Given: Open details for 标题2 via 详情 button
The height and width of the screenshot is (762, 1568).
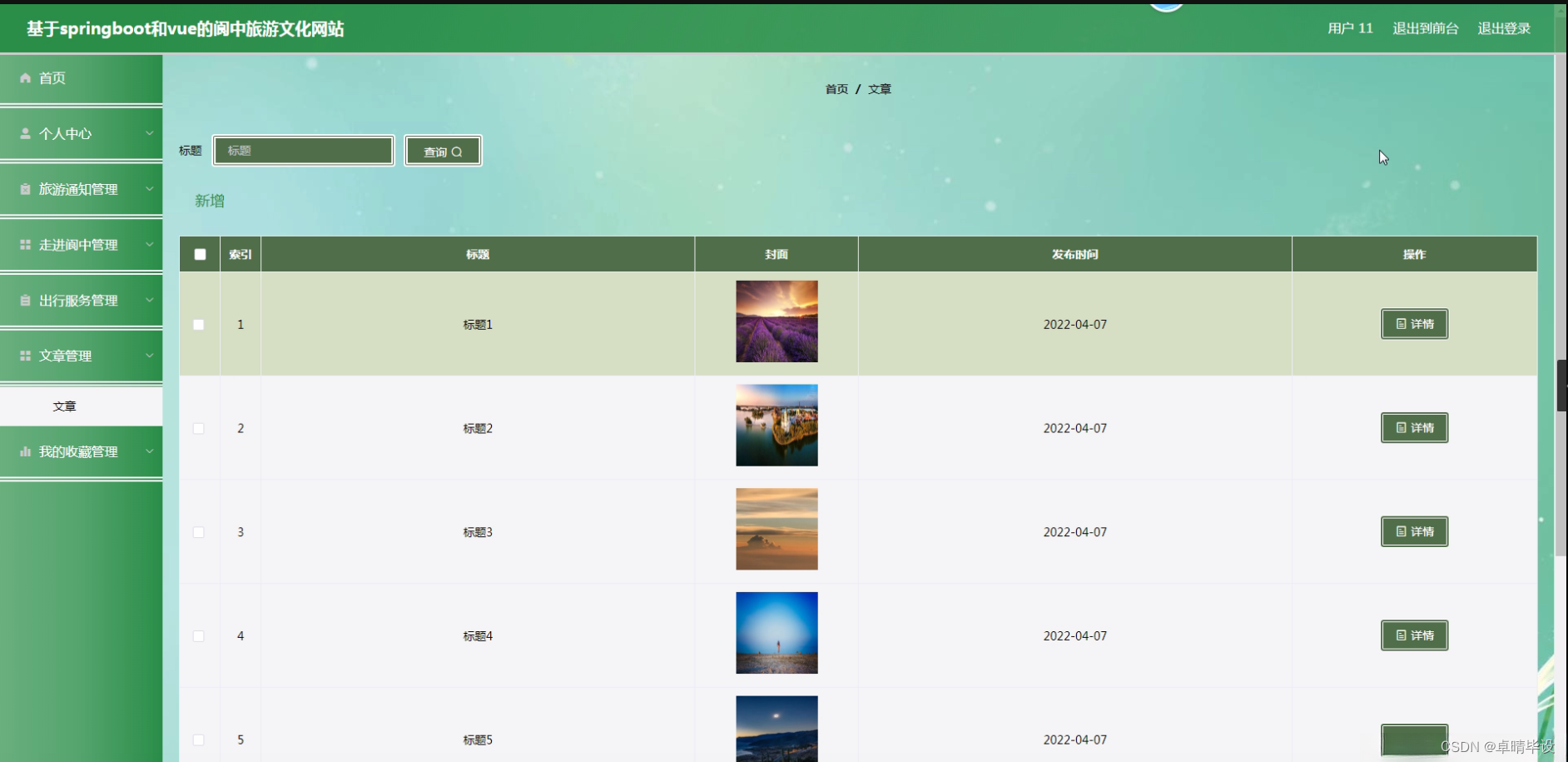Looking at the screenshot, I should (x=1413, y=427).
